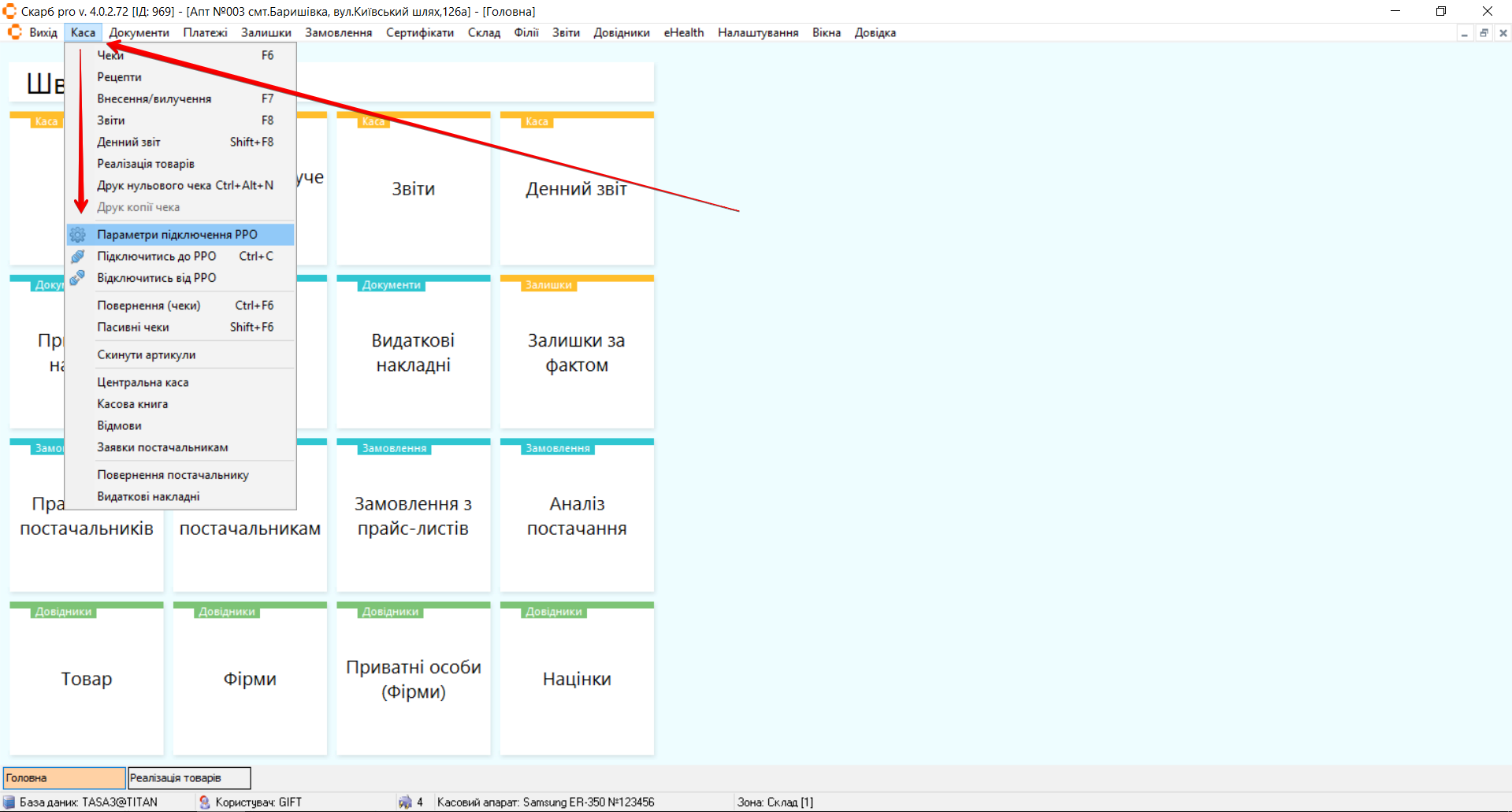Click the user icon beside Користувач: GIFT
1512x812 pixels.
coord(205,802)
